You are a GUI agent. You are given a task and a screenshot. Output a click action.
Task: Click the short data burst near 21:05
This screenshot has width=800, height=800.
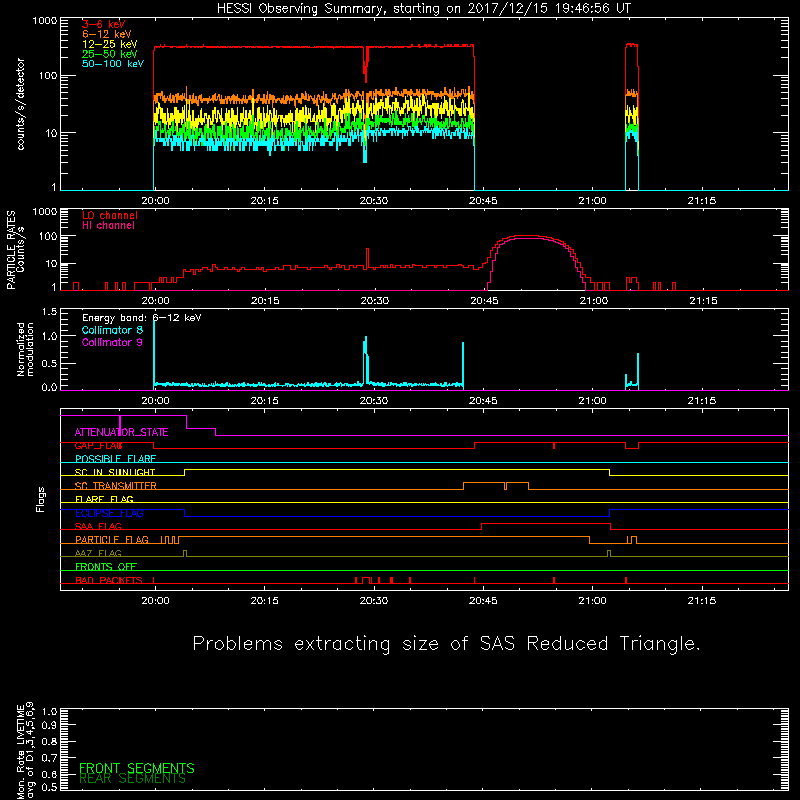(632, 116)
